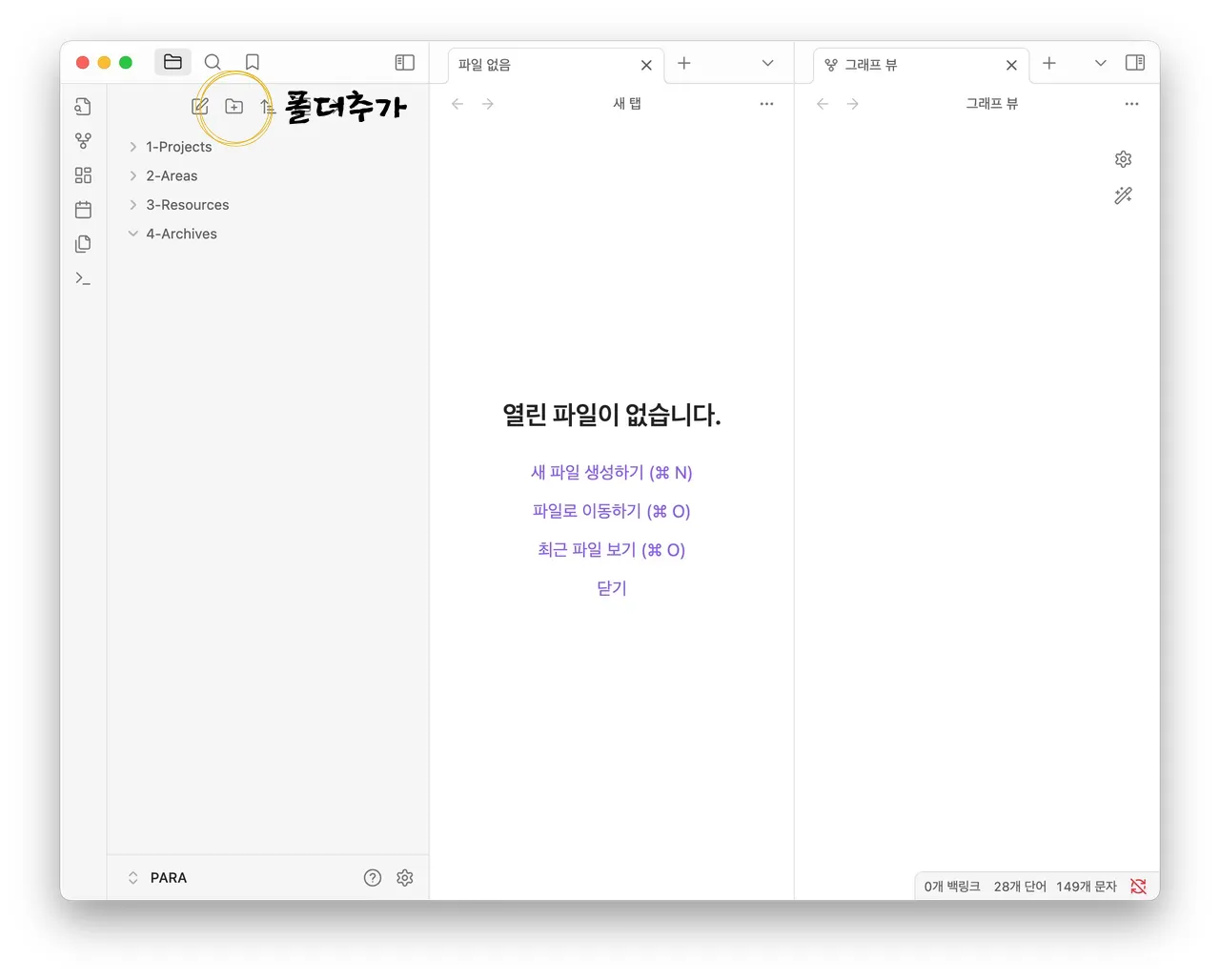The width and height of the screenshot is (1220, 980).
Task: Click the circled new folder icon
Action: click(x=234, y=107)
